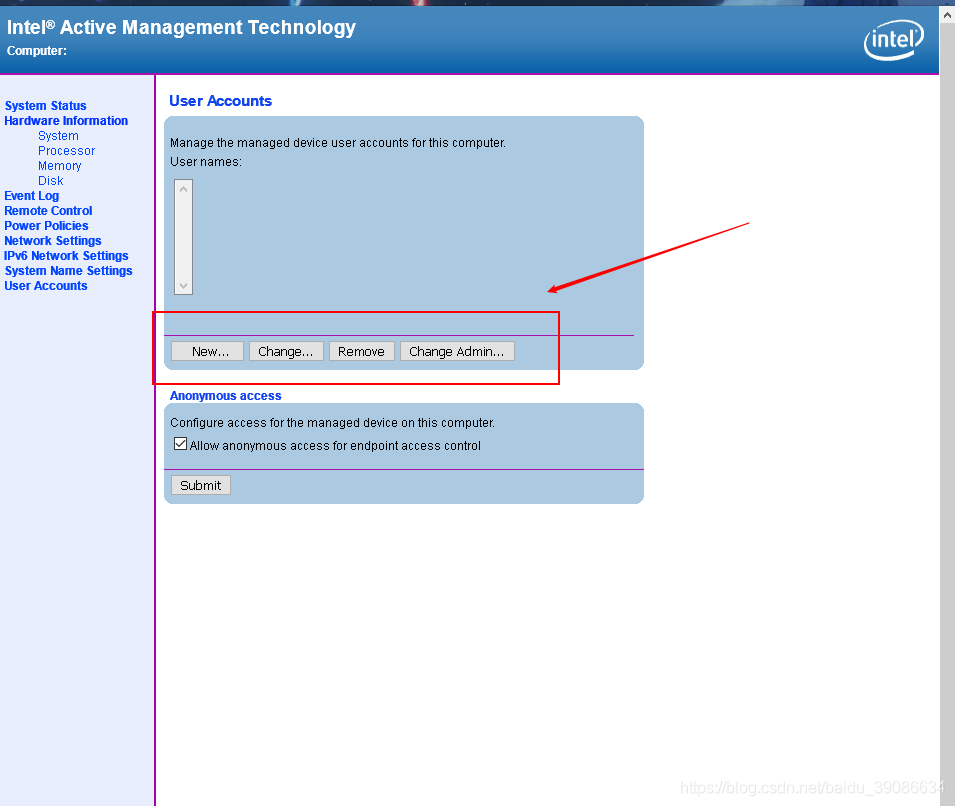Screen dimensions: 955x806
Task: Toggle anonymous access for endpoint access control
Action: [180, 443]
